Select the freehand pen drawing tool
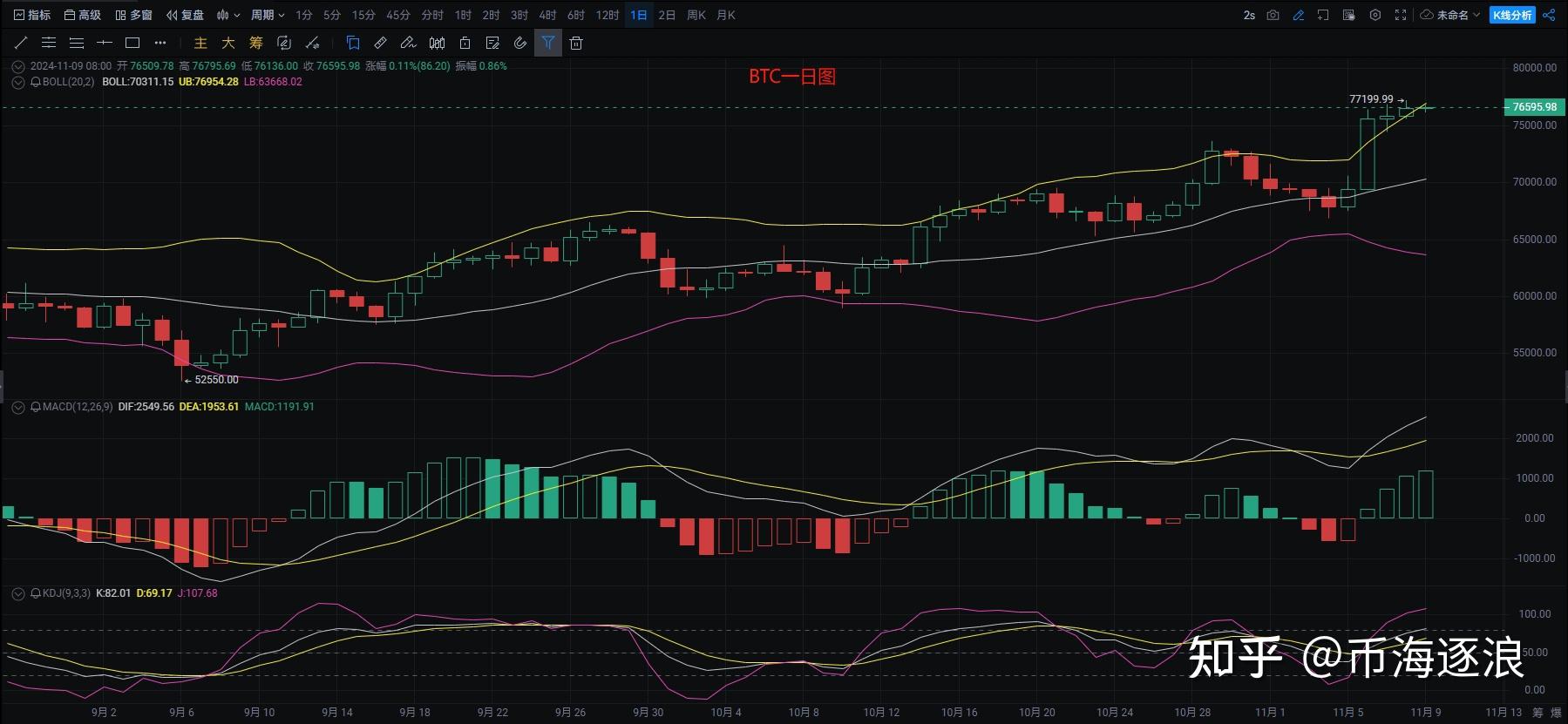Image resolution: width=1568 pixels, height=724 pixels. 409,43
